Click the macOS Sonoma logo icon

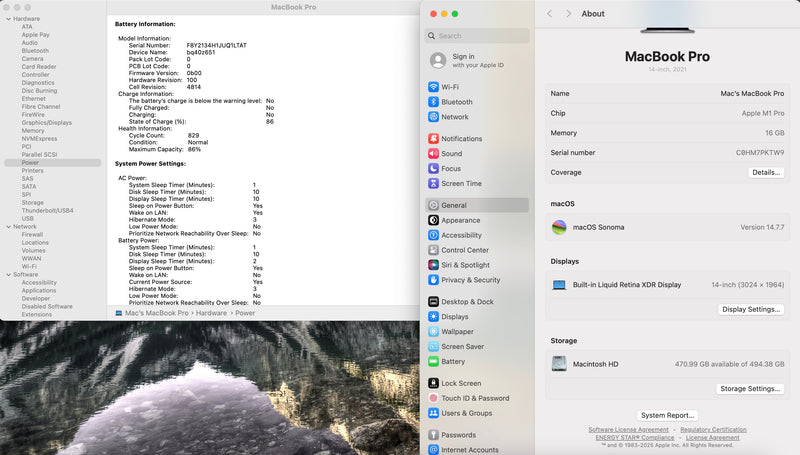point(559,227)
